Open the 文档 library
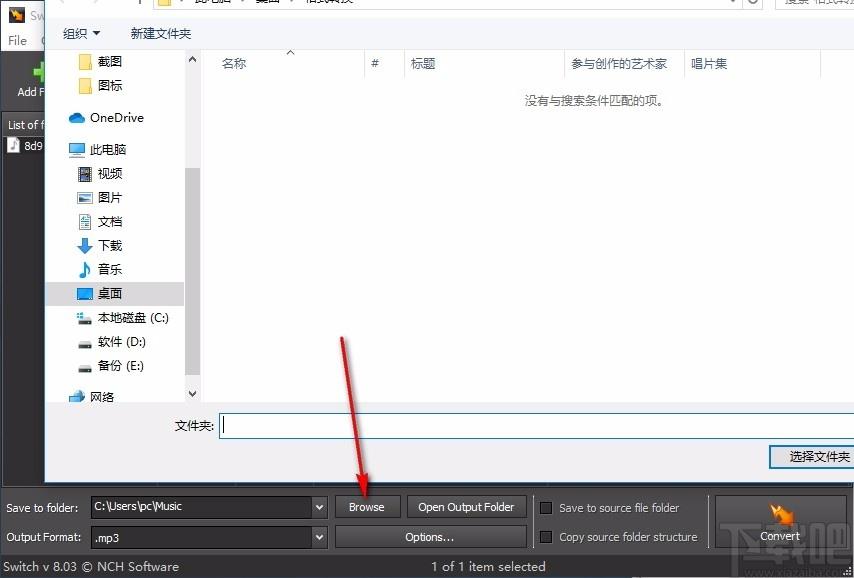The image size is (854, 578). pyautogui.click(x=109, y=222)
